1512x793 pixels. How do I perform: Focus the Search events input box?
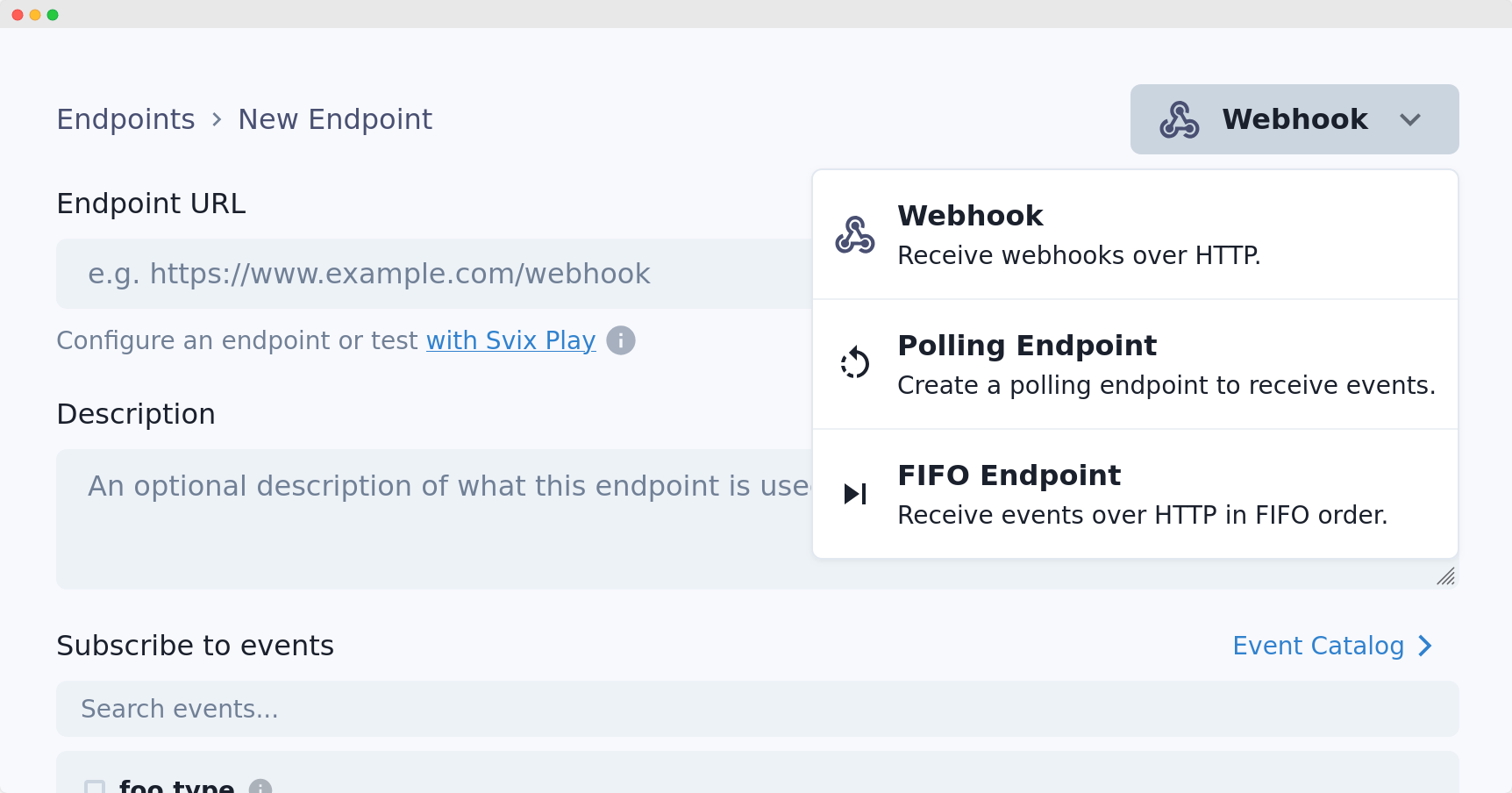pyautogui.click(x=439, y=709)
